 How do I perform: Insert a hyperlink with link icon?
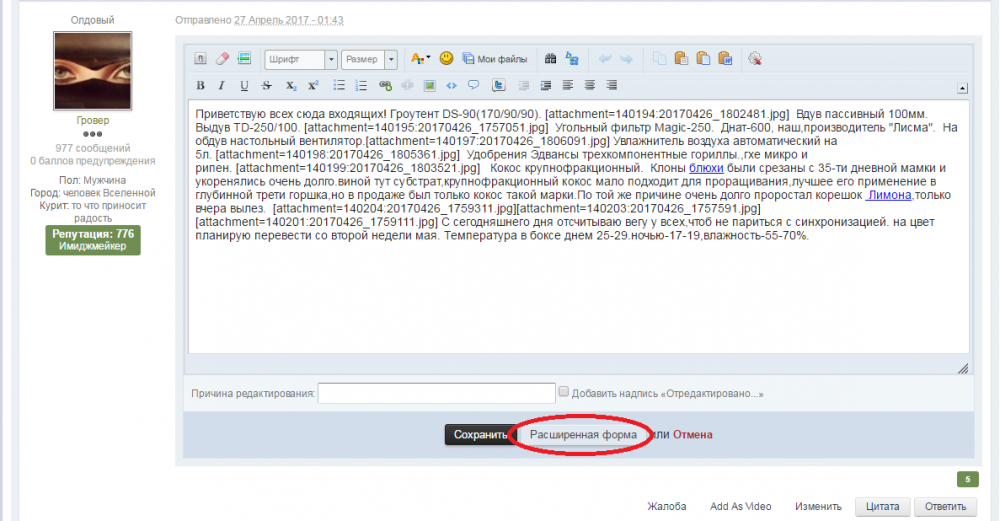(x=385, y=85)
